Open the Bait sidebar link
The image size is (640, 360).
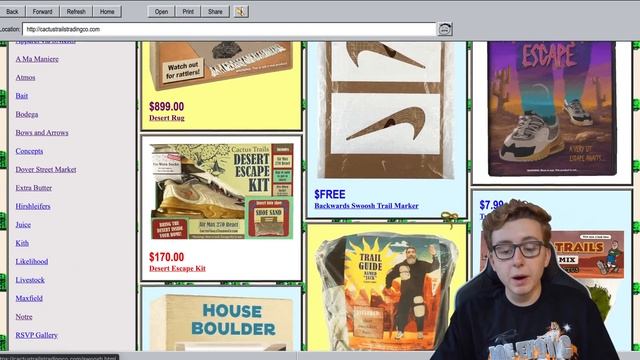point(22,96)
